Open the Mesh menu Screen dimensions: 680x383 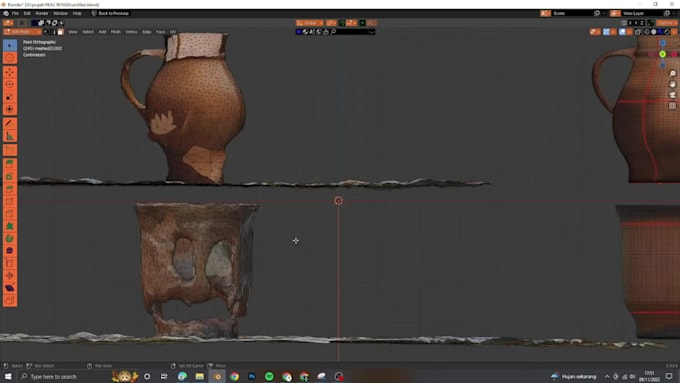click(116, 32)
